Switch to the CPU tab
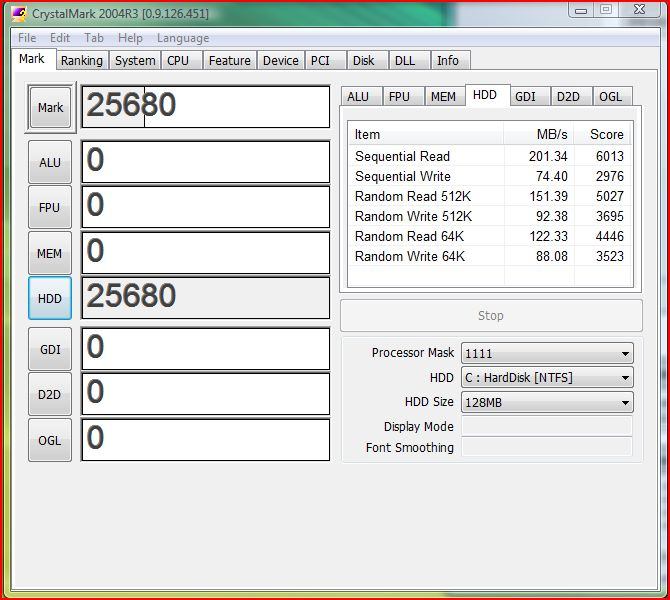Image resolution: width=670 pixels, height=600 pixels. [182, 60]
